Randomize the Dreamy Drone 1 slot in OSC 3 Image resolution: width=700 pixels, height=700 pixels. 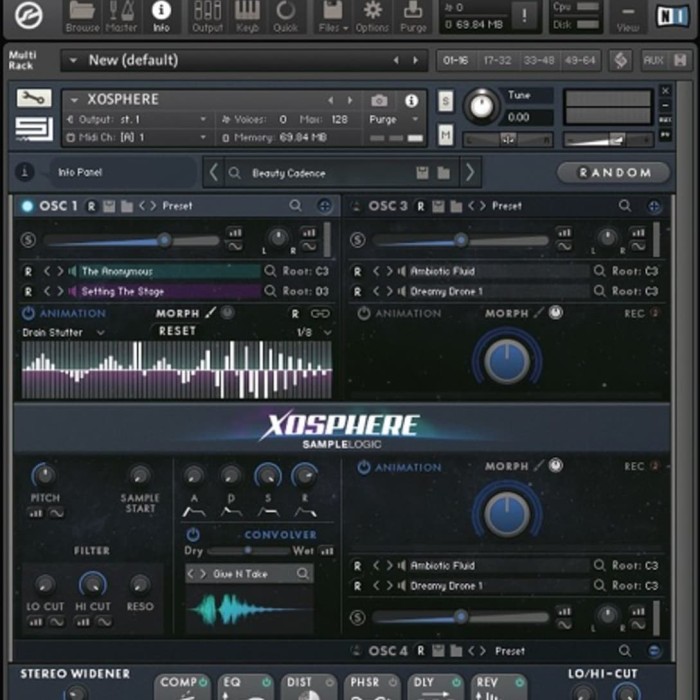coord(357,292)
